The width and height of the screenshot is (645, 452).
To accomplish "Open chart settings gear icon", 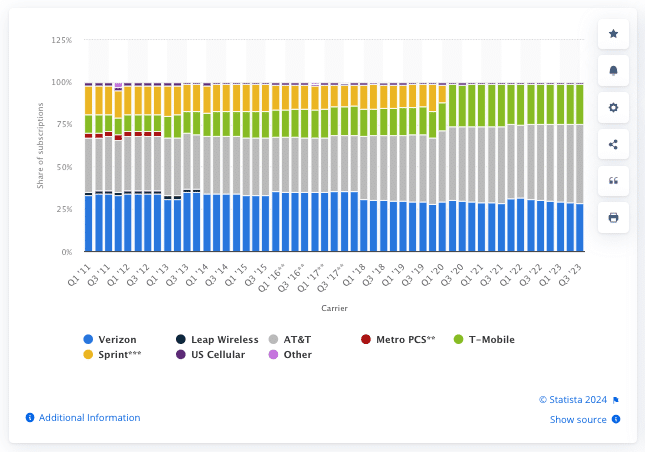I will (x=613, y=107).
